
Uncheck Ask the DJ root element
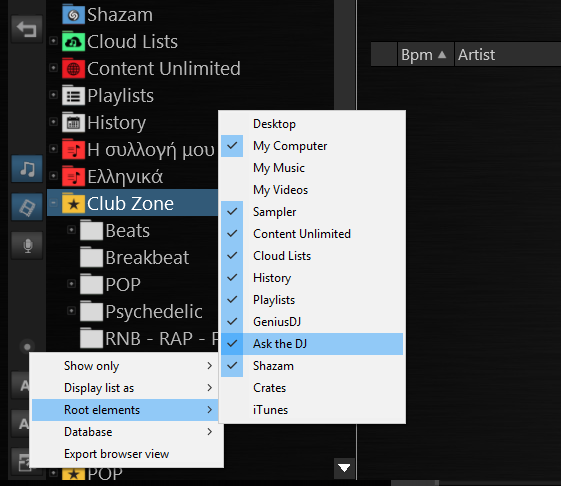tap(312, 344)
